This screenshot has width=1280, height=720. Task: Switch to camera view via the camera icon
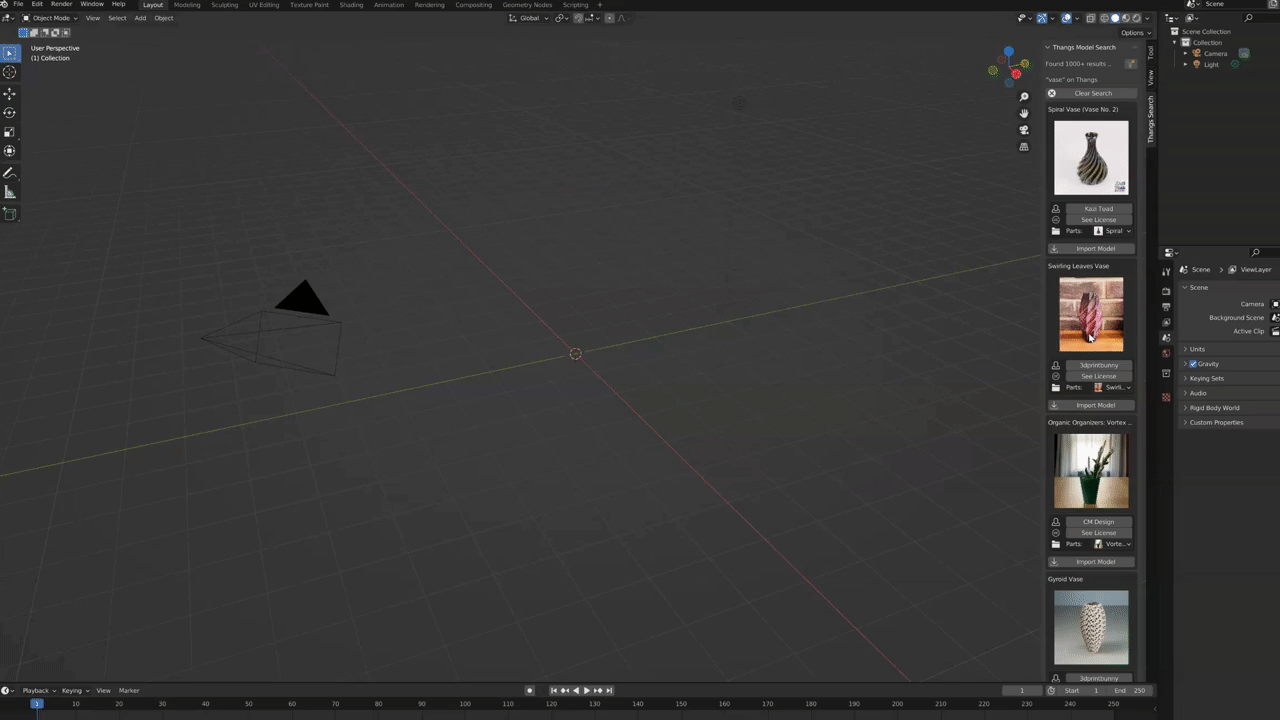click(x=1023, y=130)
